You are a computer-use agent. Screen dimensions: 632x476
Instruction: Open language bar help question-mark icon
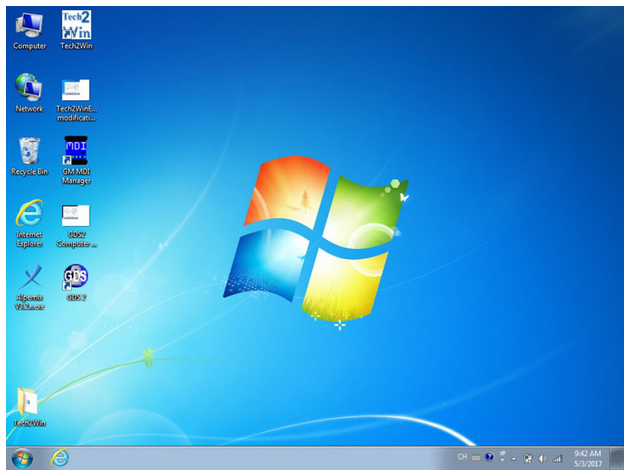489,457
